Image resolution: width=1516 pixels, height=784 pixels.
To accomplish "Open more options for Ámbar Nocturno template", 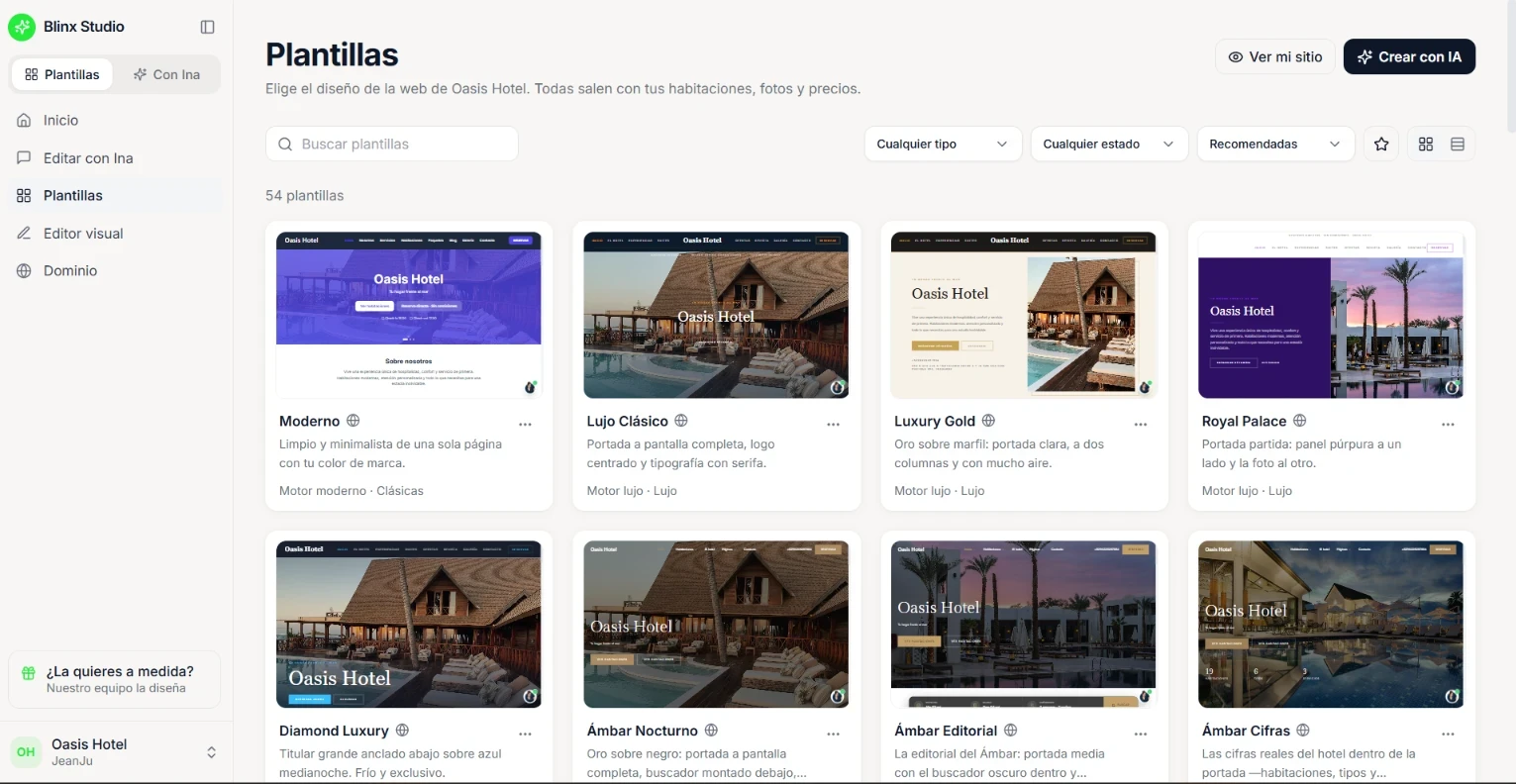I will tap(834, 734).
